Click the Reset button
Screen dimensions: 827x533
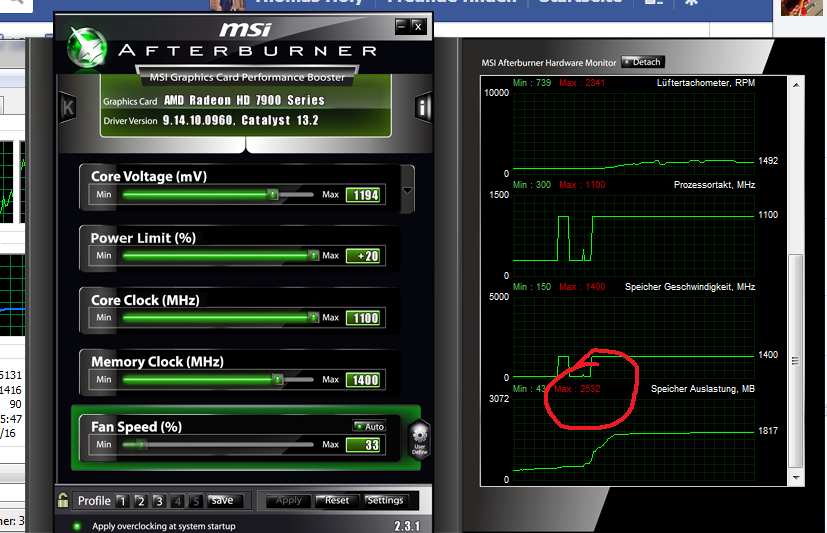336,500
